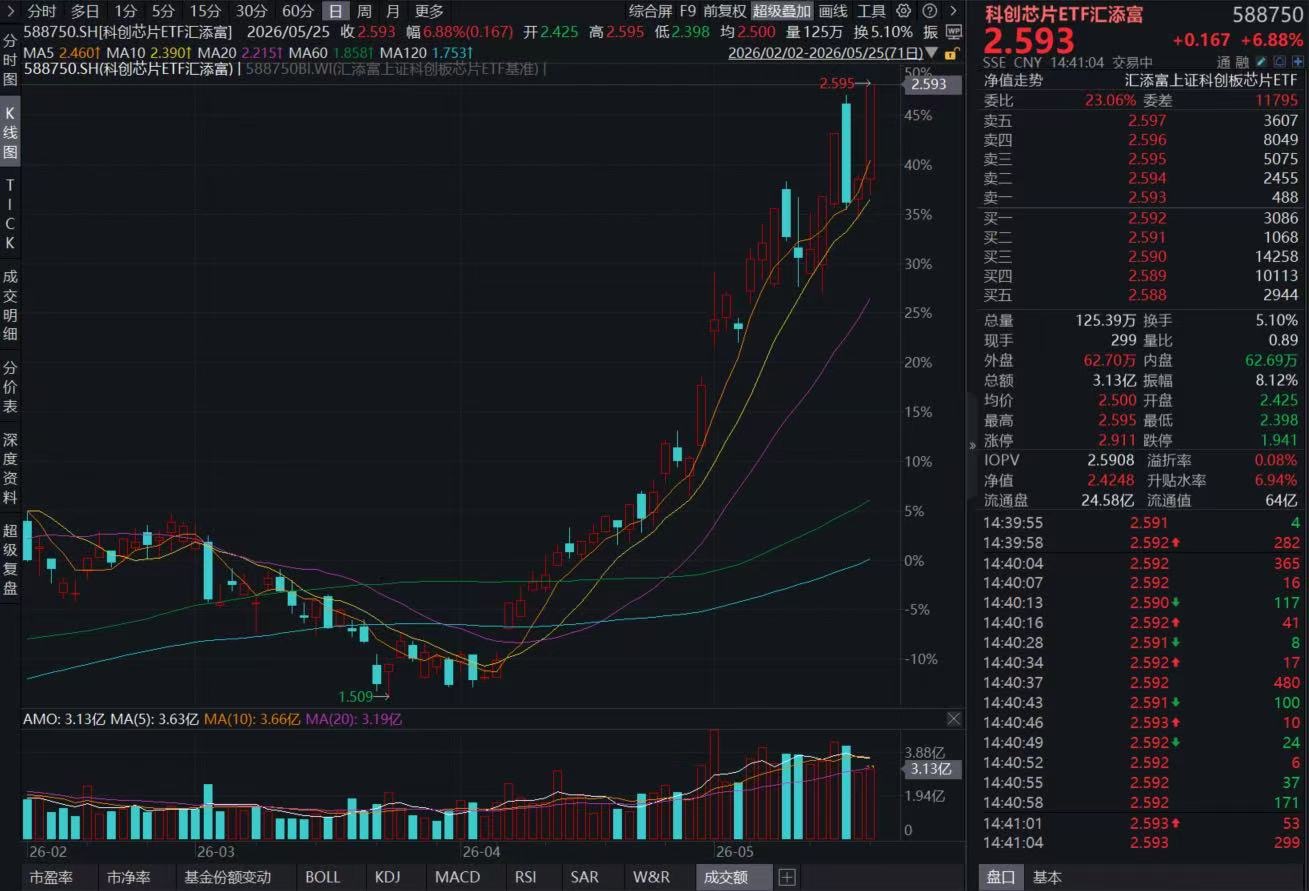The image size is (1309, 891).
Task: Click the 14:41:04 trade tick row
Action: tap(1141, 843)
